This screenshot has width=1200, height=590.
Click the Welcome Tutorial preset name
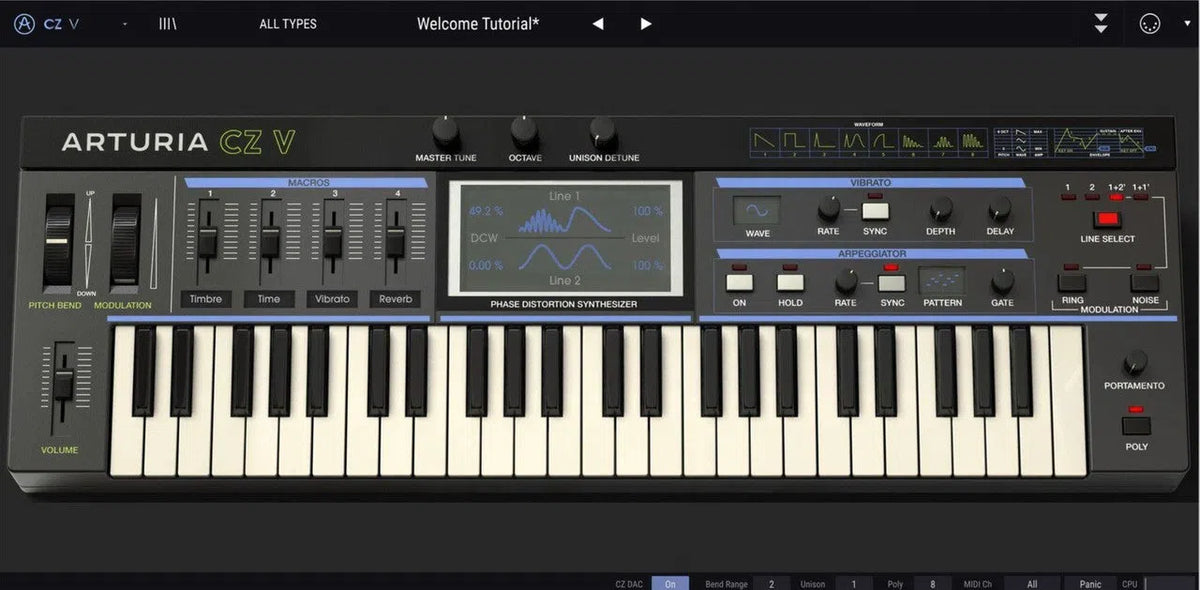(478, 24)
